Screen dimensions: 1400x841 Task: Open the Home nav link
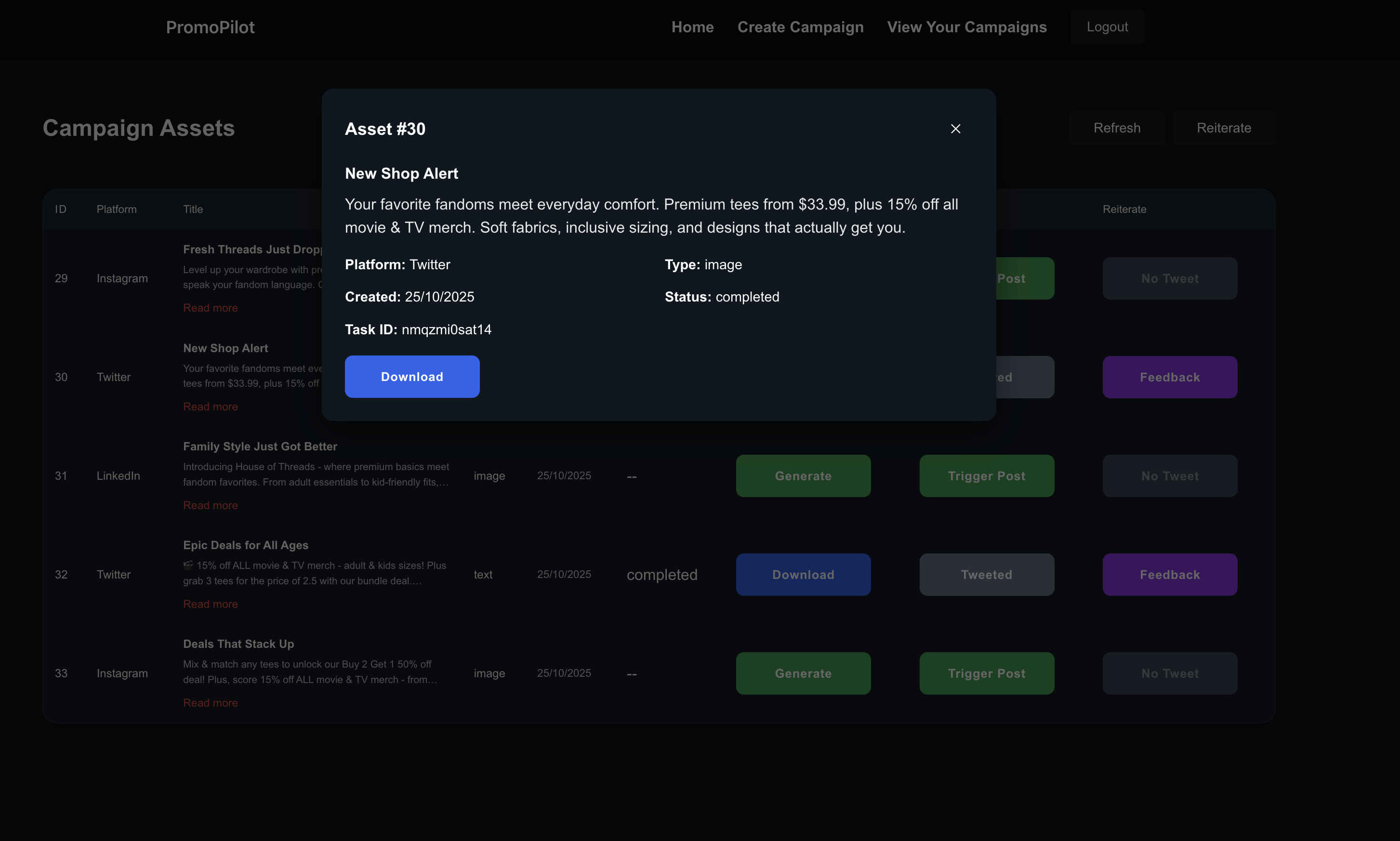(x=692, y=27)
